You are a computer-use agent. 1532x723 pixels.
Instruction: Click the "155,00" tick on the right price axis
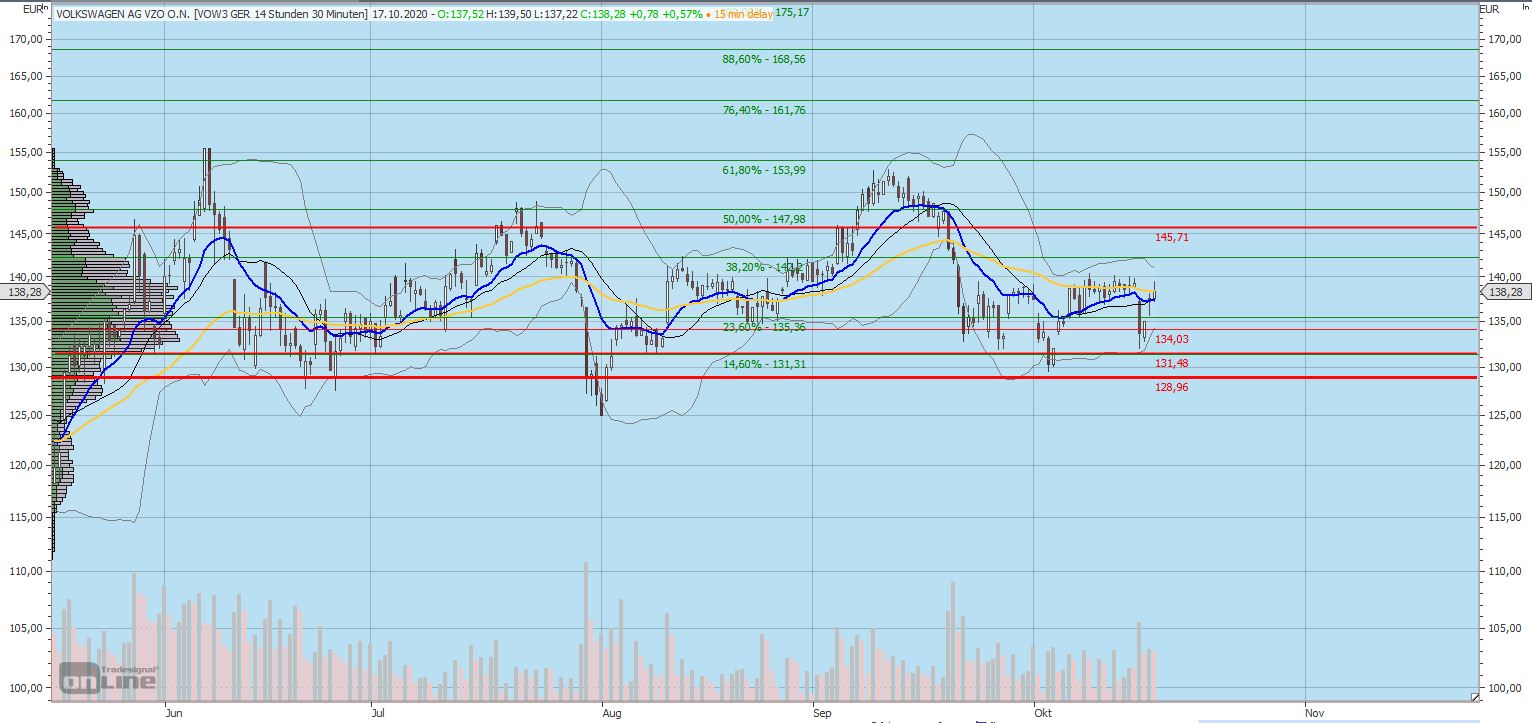point(1506,152)
